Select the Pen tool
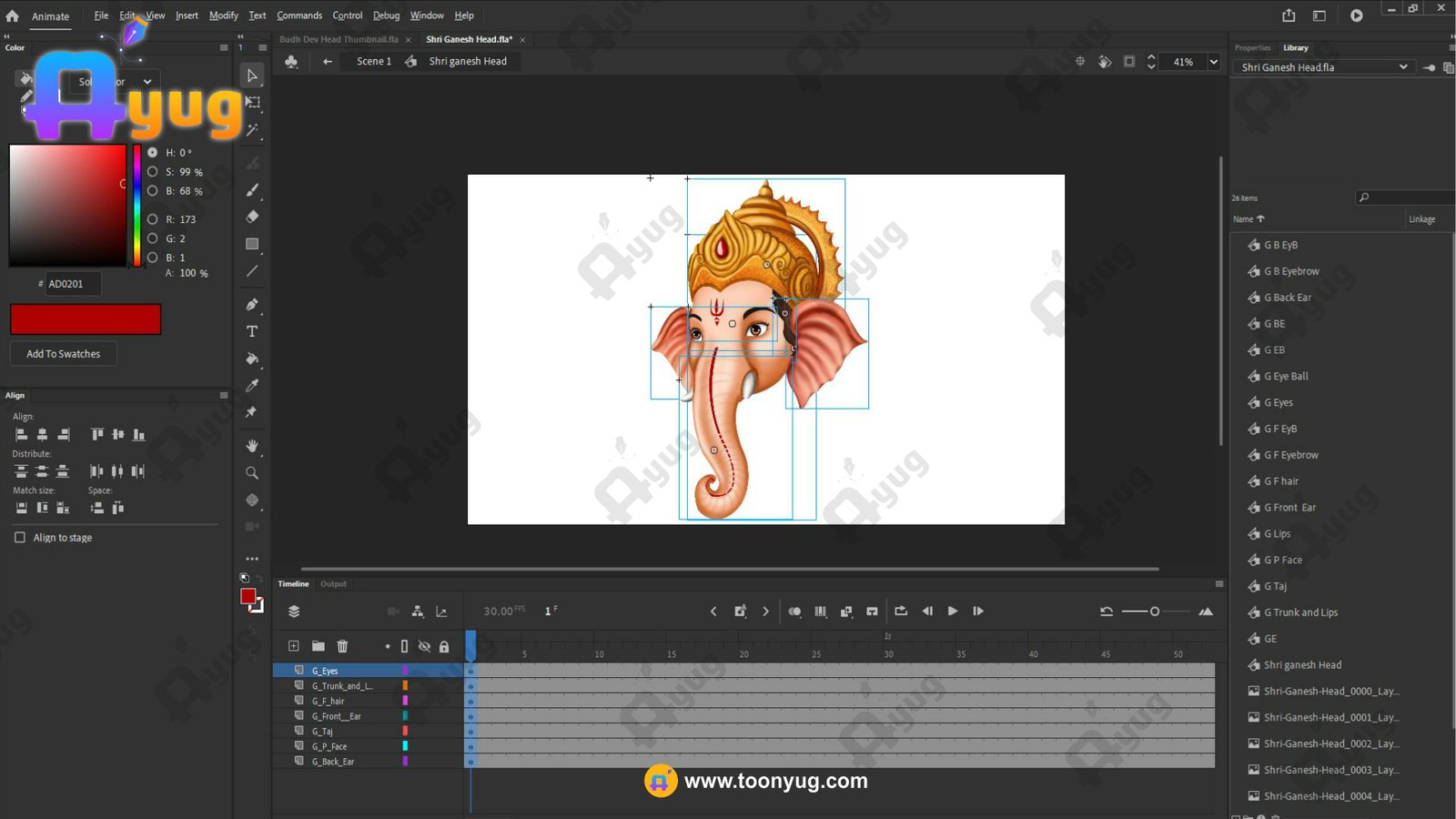Image resolution: width=1456 pixels, height=819 pixels. click(253, 304)
